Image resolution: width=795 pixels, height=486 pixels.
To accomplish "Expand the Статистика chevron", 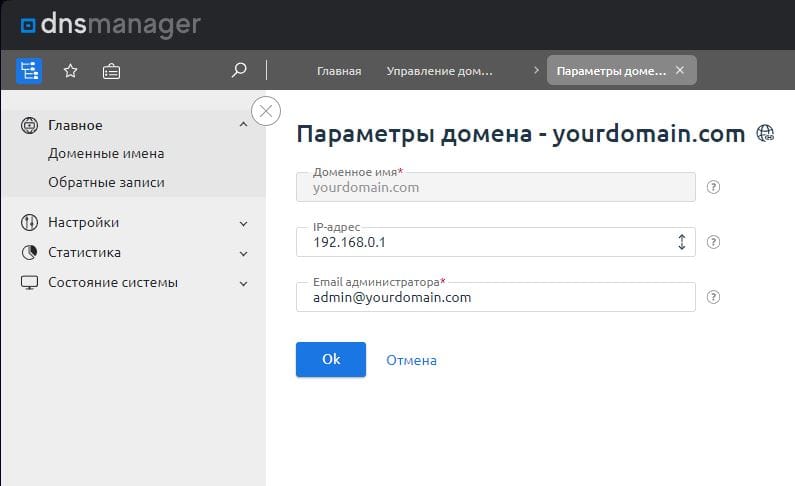I will pyautogui.click(x=243, y=253).
